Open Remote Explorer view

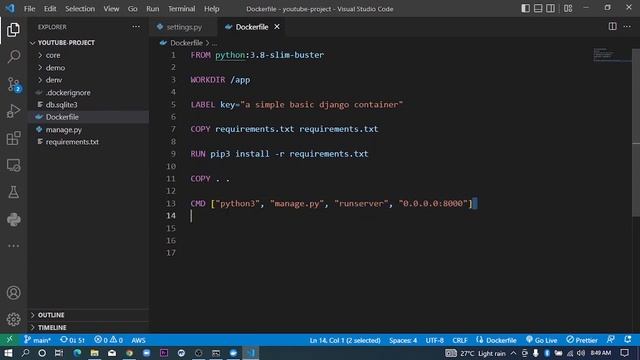(13, 165)
